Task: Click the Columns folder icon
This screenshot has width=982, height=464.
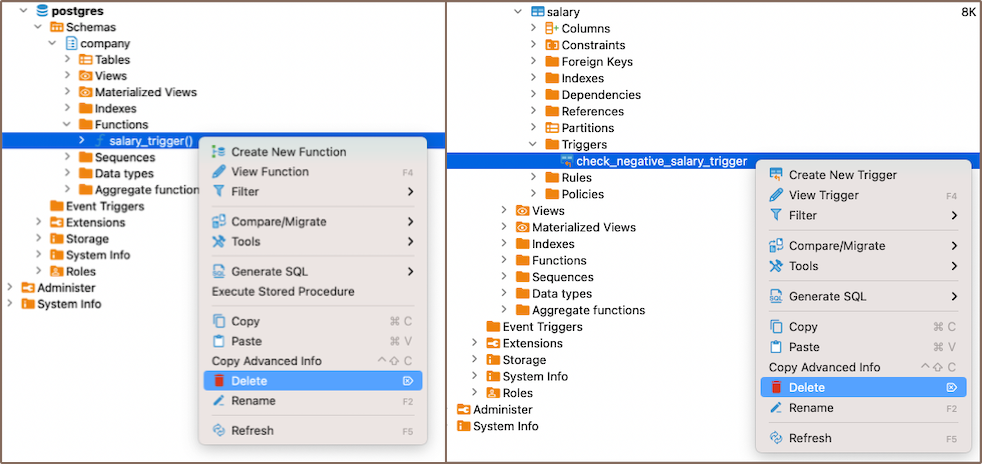Action: (x=552, y=29)
